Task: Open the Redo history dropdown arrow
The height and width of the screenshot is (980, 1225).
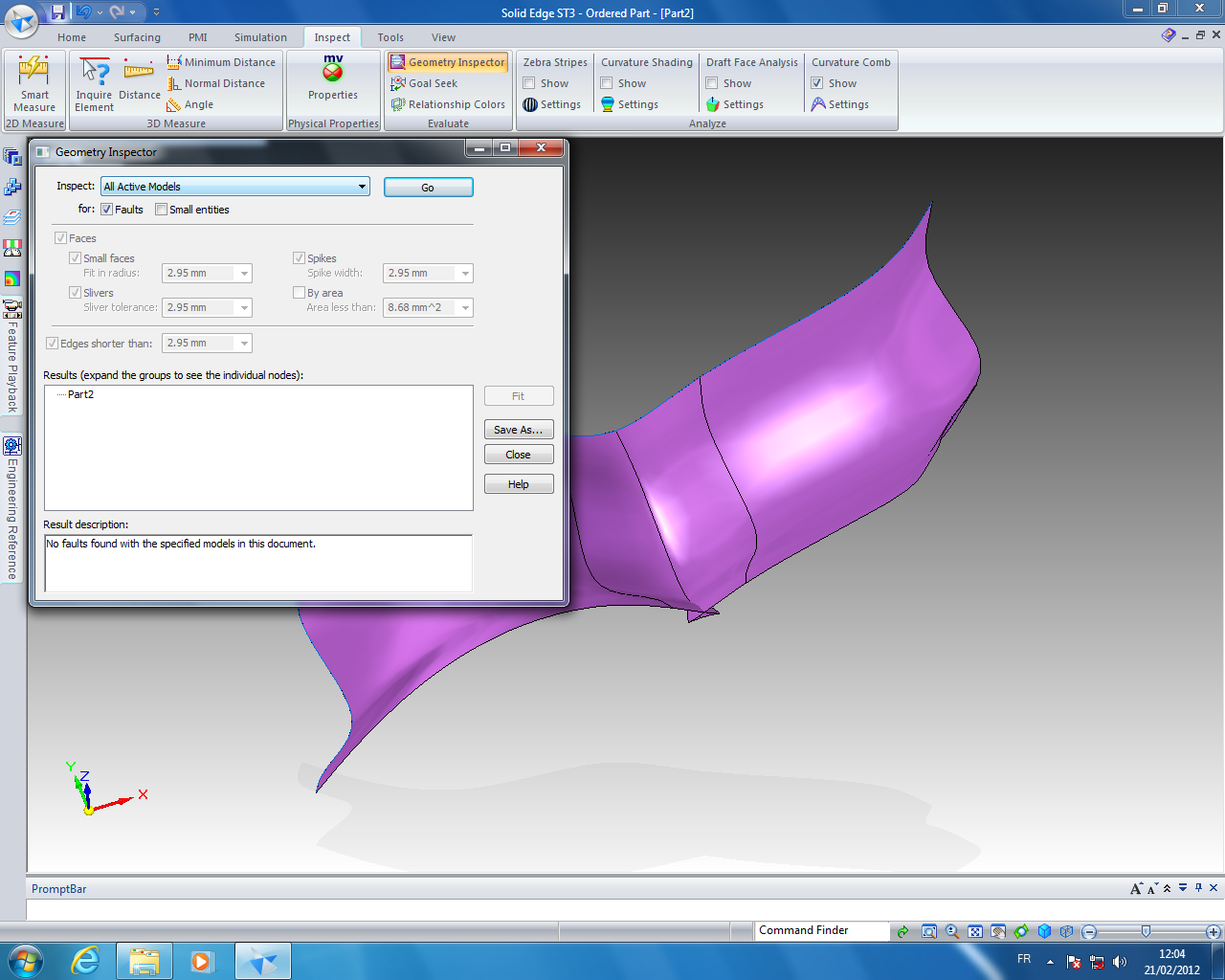Action: 133,12
